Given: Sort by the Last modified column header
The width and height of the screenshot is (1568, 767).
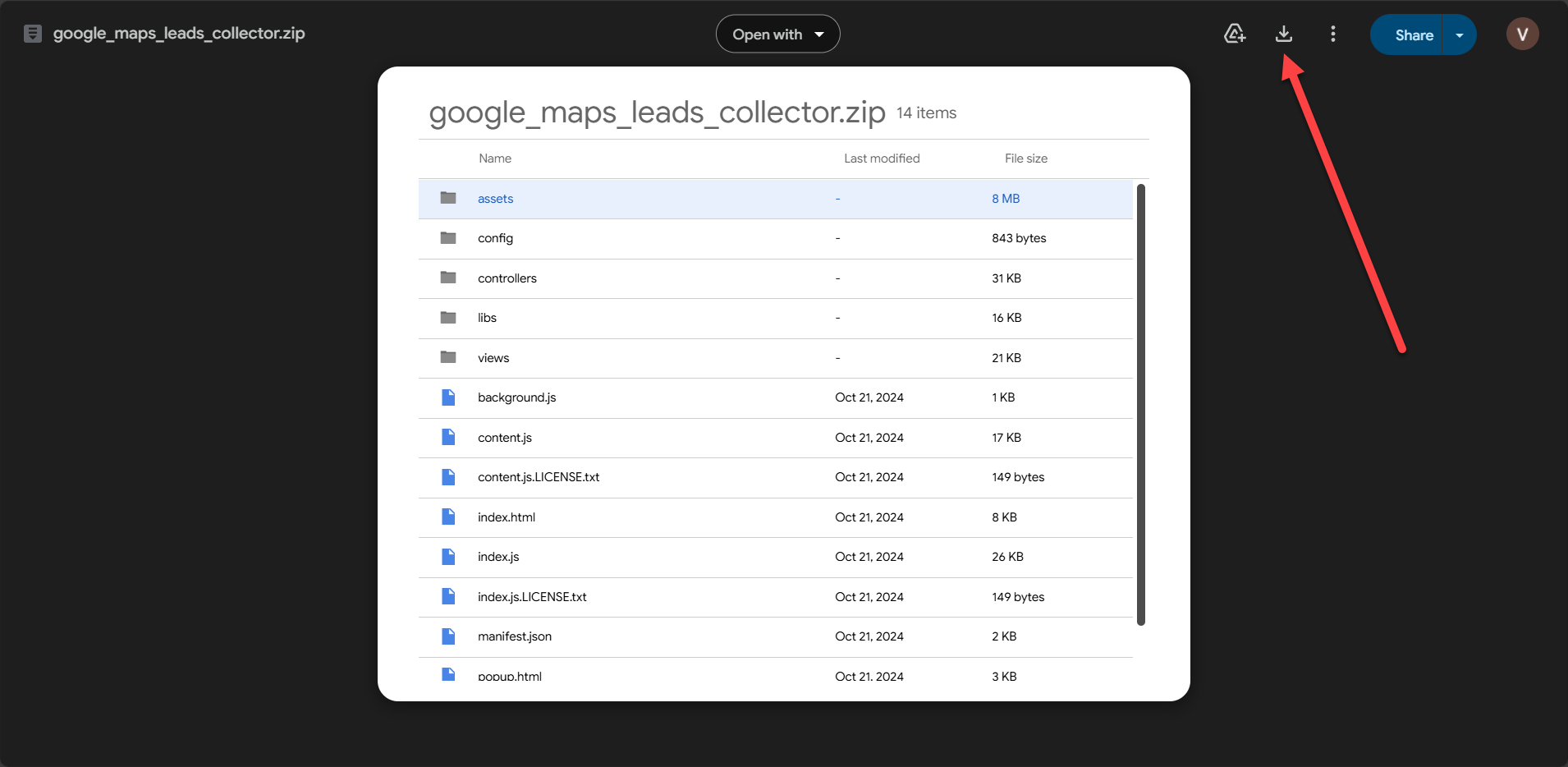Looking at the screenshot, I should pos(882,158).
